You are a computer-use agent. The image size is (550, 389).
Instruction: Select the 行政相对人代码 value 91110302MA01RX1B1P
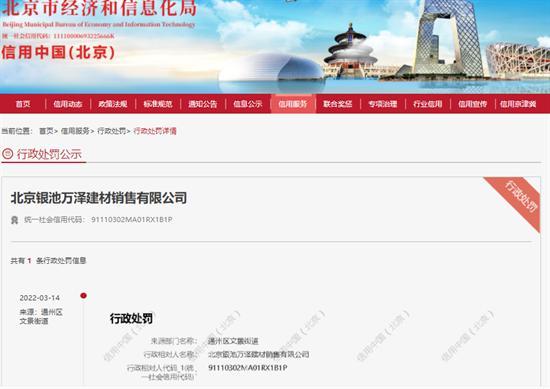(x=248, y=368)
